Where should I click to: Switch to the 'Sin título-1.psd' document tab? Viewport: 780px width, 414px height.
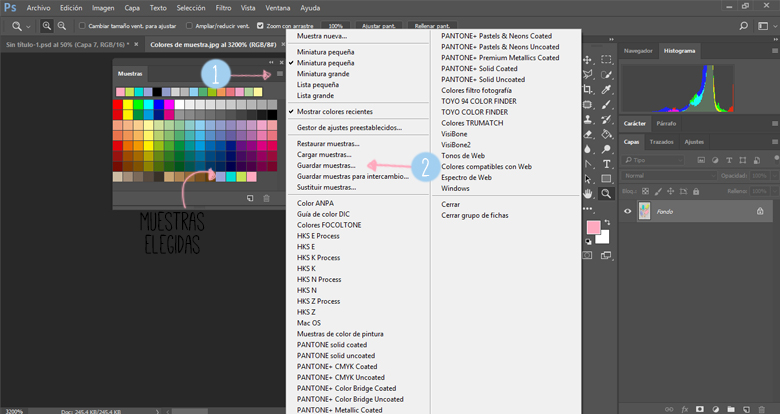coord(67,44)
